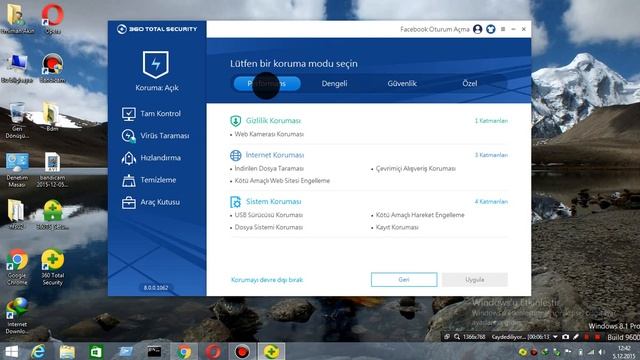This screenshot has height=360, width=640.
Task: Open Araç Kutusu toolbox in sidebar
Action: 151,202
